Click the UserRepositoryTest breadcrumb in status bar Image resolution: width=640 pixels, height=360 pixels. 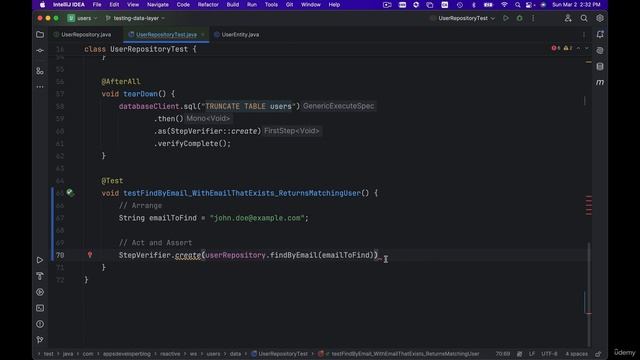click(280, 354)
